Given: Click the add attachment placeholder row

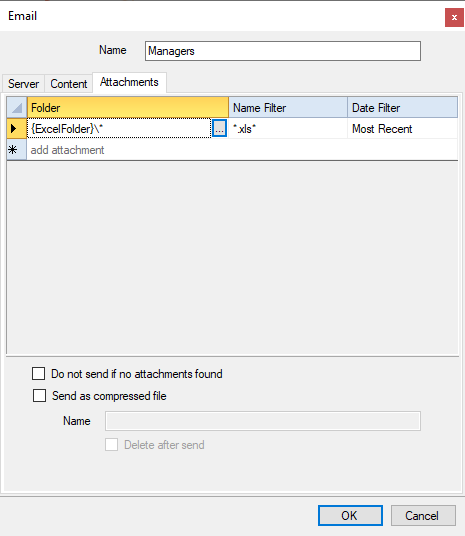Looking at the screenshot, I should click(x=242, y=150).
